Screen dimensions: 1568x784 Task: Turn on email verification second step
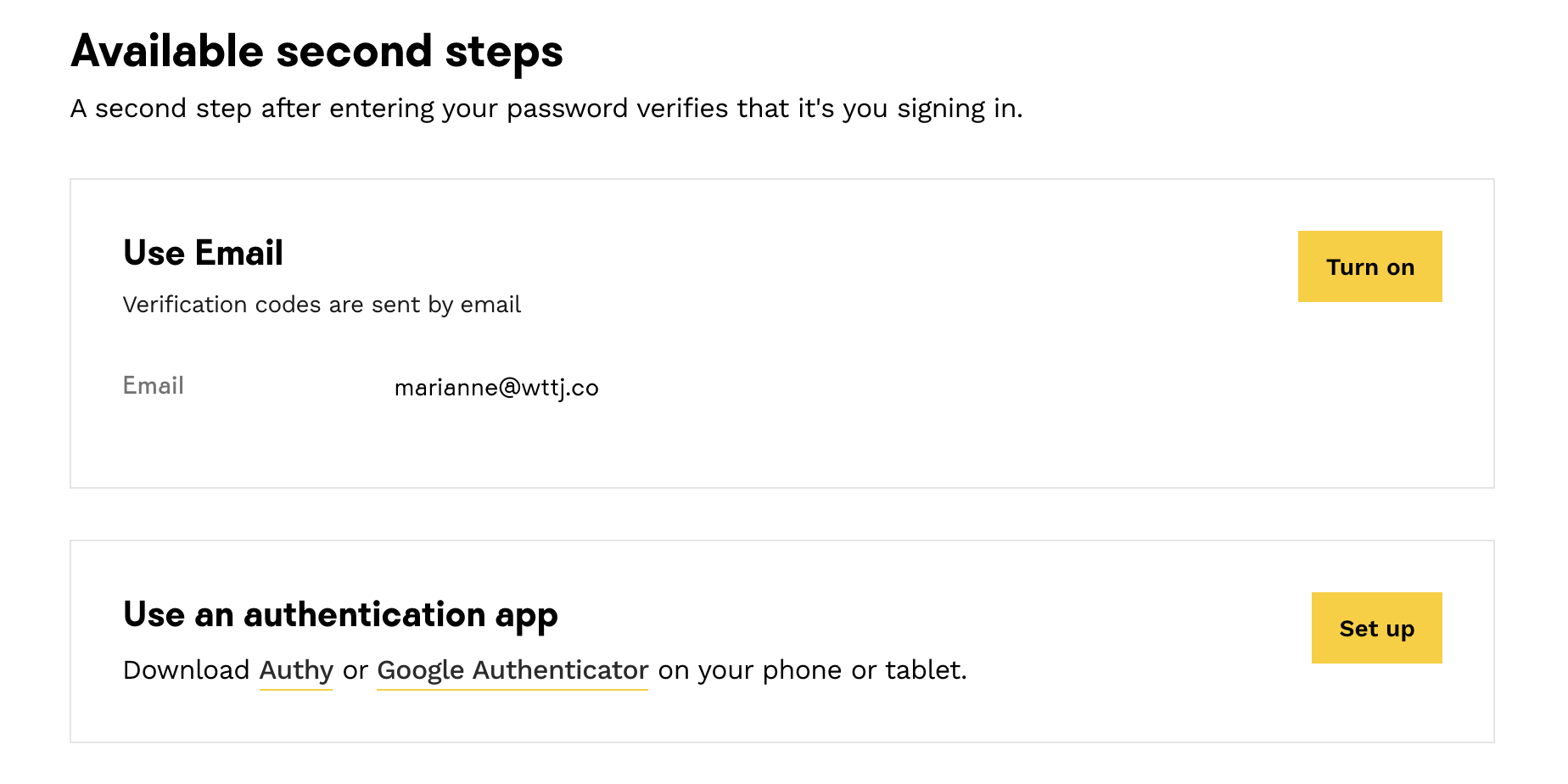click(1369, 266)
